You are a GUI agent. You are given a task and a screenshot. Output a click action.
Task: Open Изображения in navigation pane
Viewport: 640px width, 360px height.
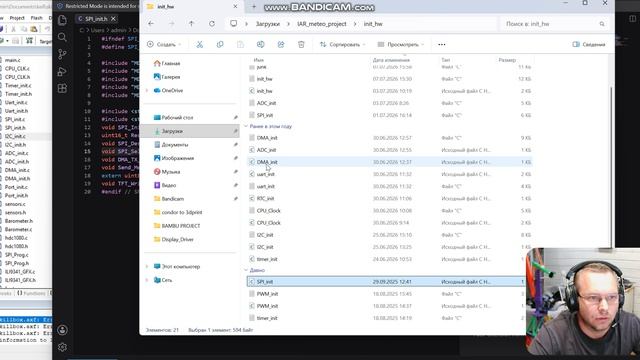(178, 158)
